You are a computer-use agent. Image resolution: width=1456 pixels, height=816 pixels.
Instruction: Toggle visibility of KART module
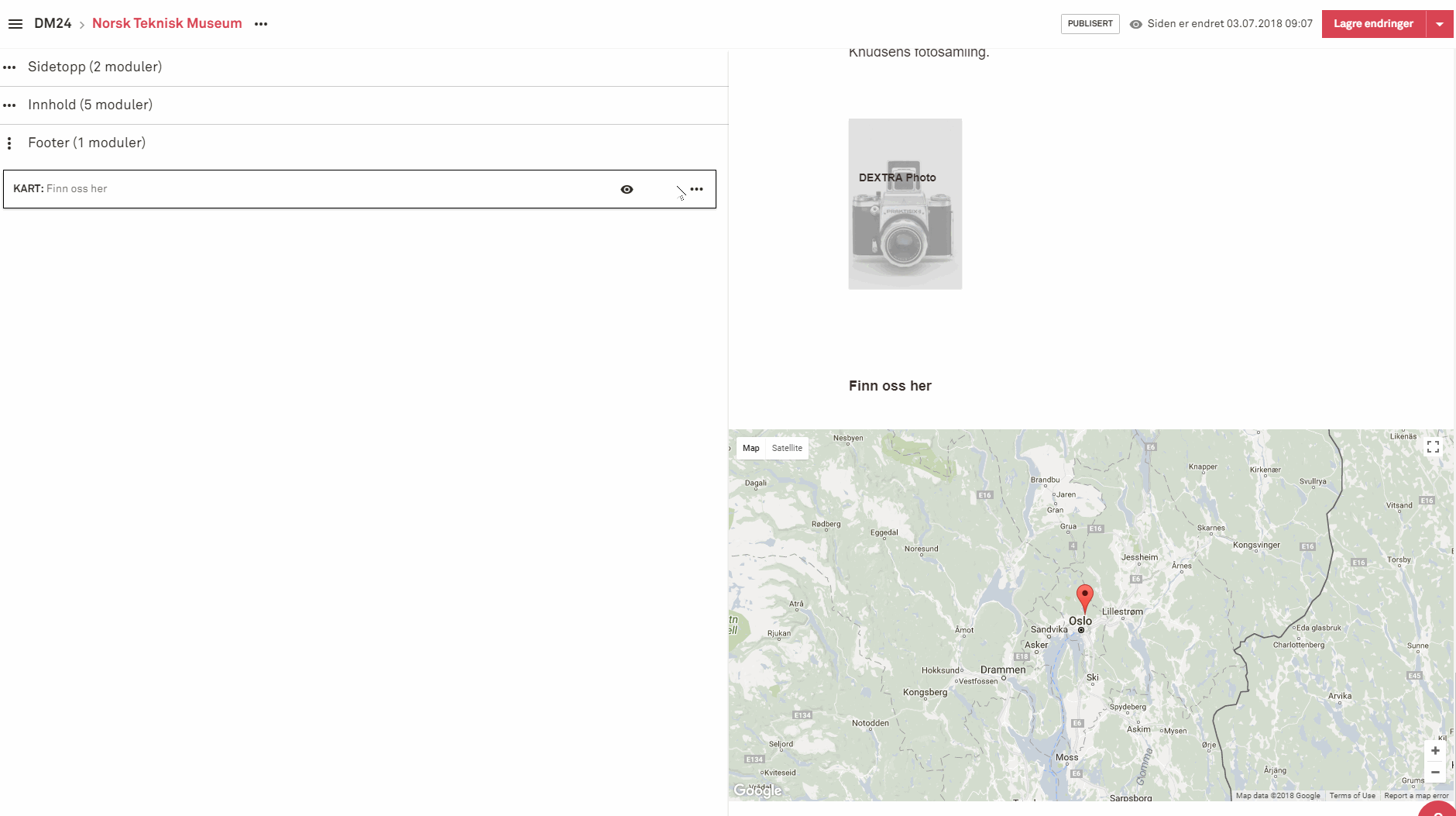click(x=627, y=189)
